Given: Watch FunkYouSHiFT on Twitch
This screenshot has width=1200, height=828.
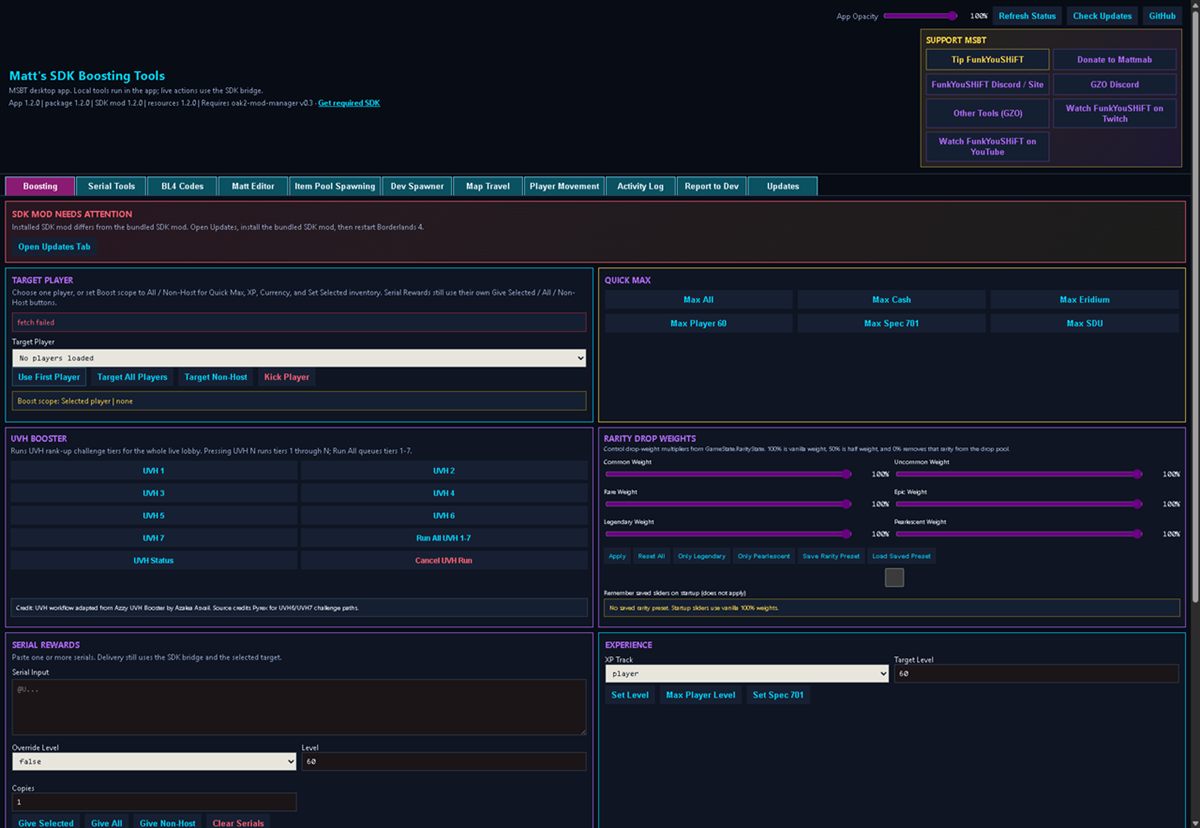Looking at the screenshot, I should pyautogui.click(x=1114, y=113).
